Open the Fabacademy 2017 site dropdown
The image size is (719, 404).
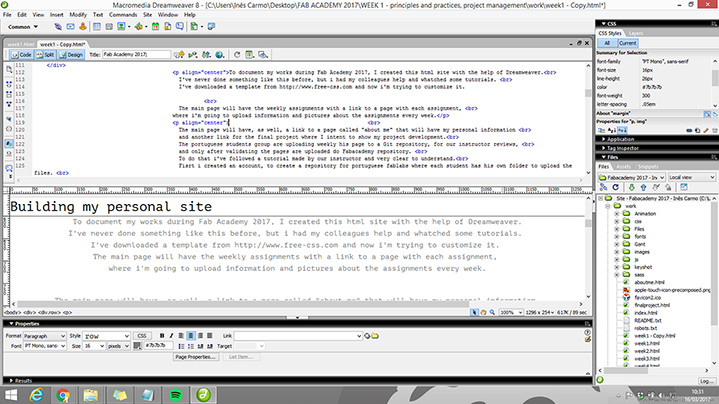pyautogui.click(x=631, y=177)
